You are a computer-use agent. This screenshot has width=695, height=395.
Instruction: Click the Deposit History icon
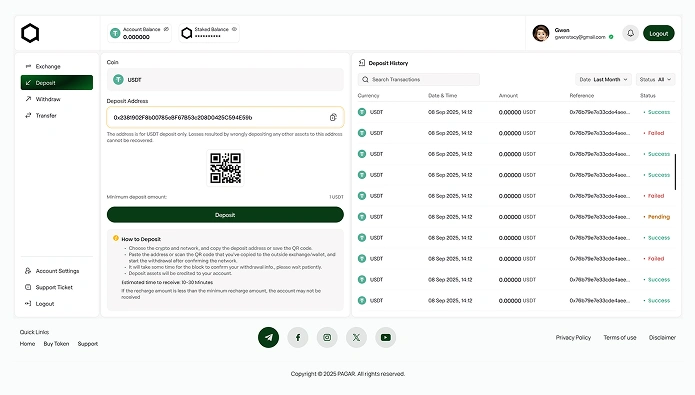pyautogui.click(x=362, y=63)
